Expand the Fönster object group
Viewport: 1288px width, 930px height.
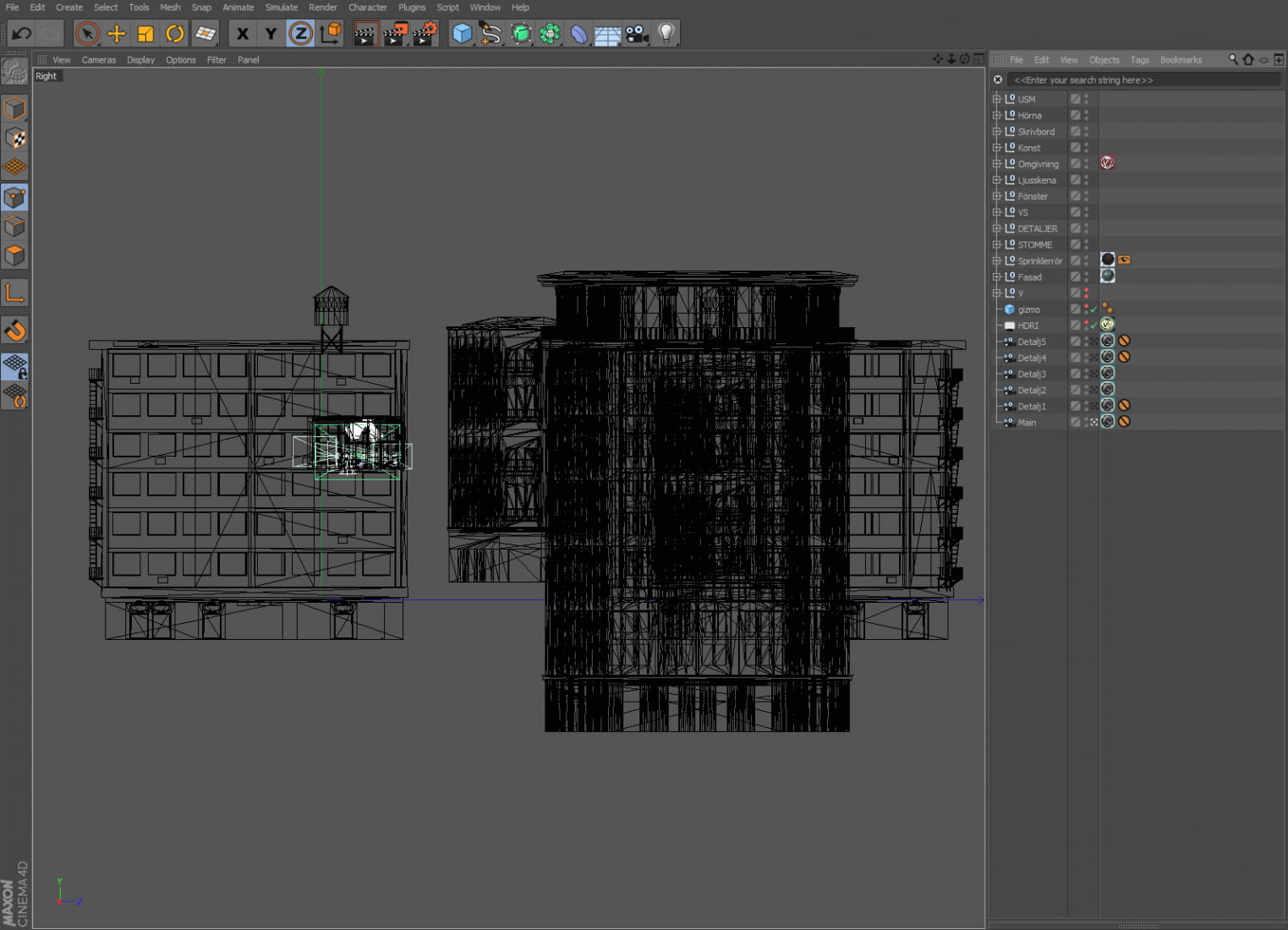(996, 195)
